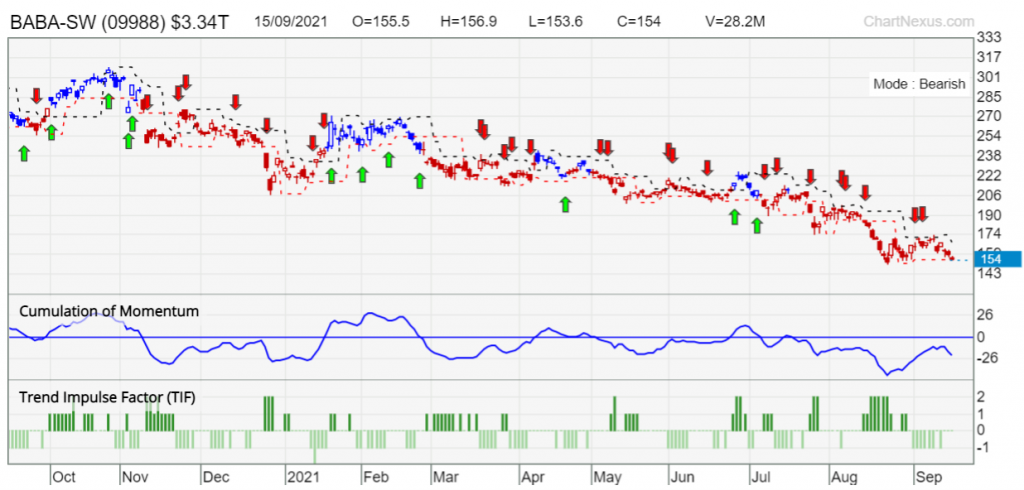The height and width of the screenshot is (490, 1024).
Task: Click the Sep month label on time axis
Action: click(927, 476)
